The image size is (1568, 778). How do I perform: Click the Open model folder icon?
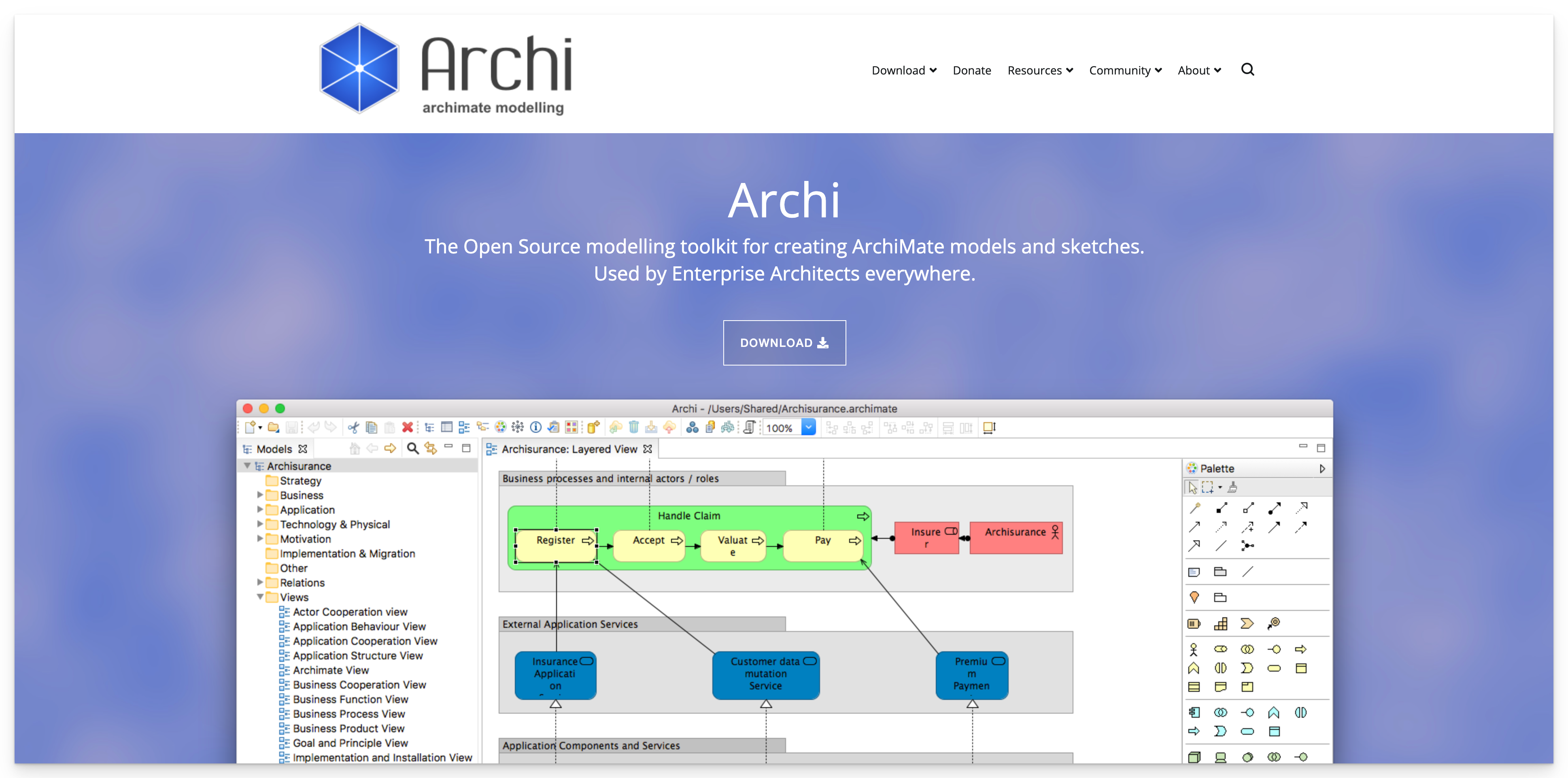(x=274, y=427)
